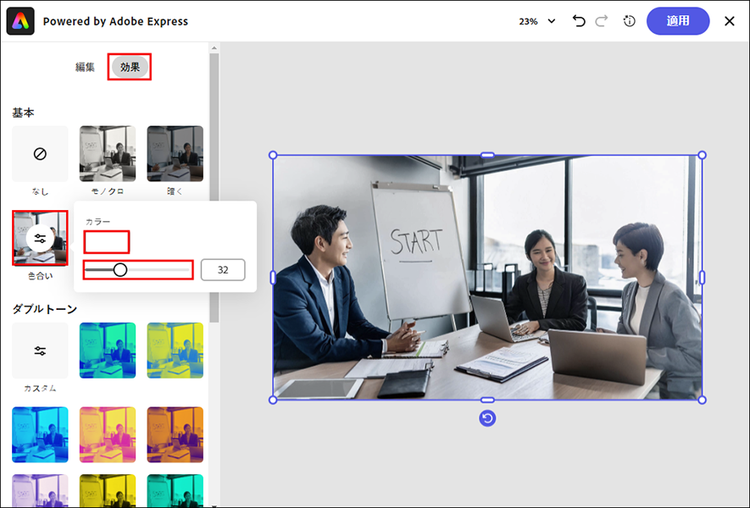Click the カラー color swatch
The height and width of the screenshot is (508, 750).
point(107,242)
